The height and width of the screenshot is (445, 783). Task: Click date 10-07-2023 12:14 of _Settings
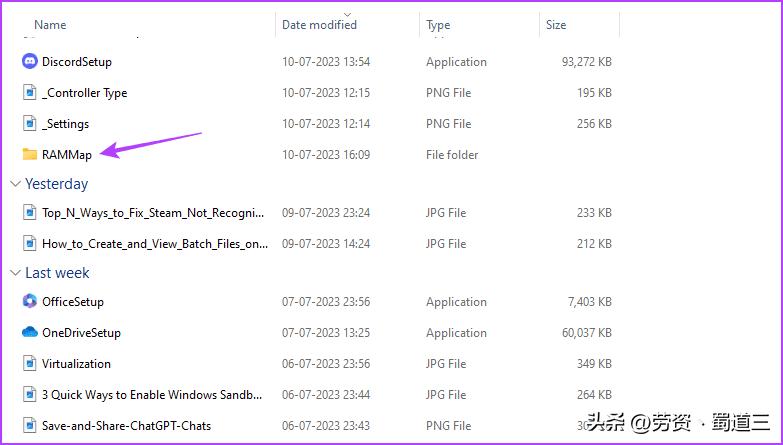(x=326, y=124)
